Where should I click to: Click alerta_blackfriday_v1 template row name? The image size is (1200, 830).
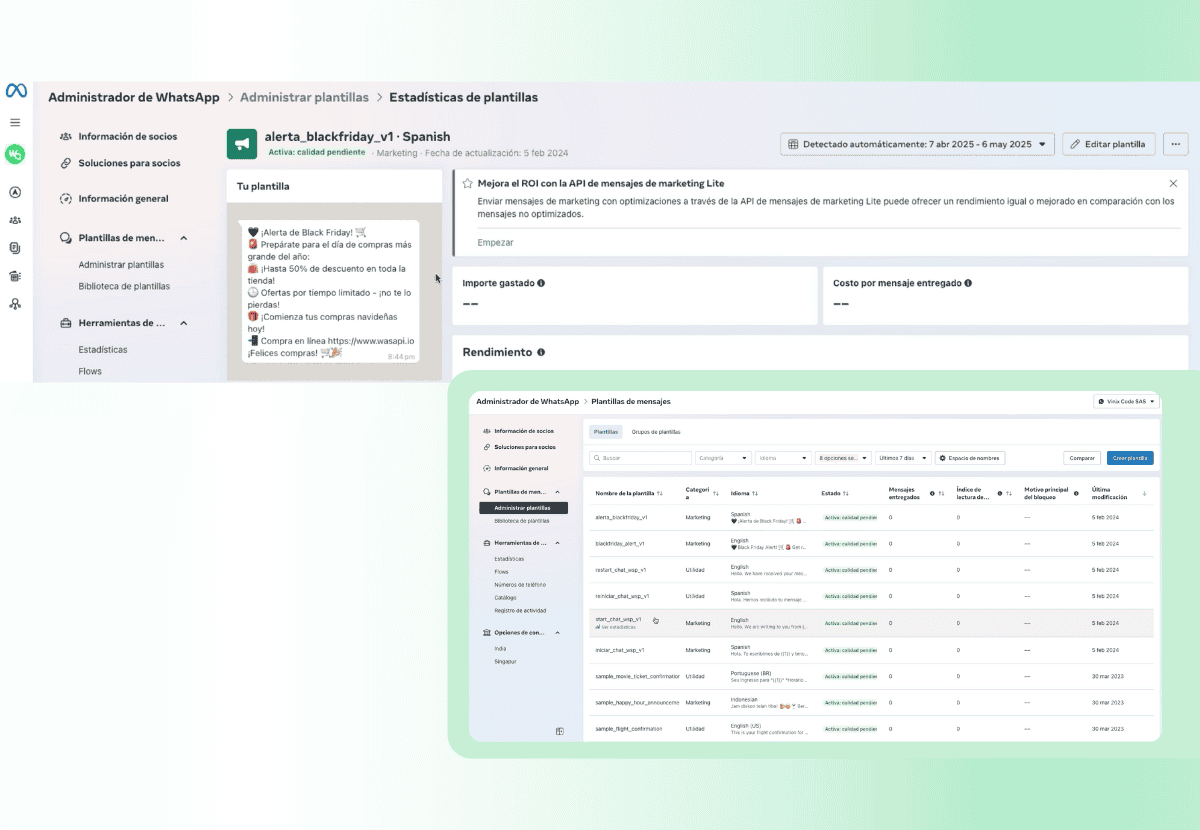[x=621, y=517]
